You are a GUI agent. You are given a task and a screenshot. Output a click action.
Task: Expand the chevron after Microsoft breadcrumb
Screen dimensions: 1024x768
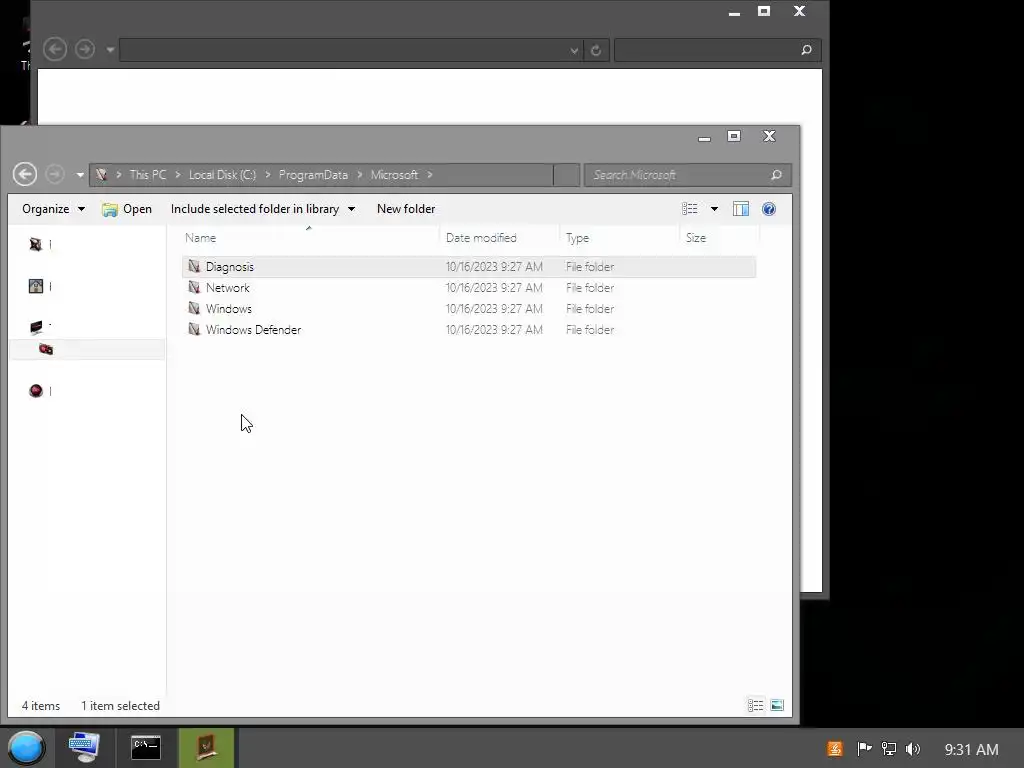[430, 175]
